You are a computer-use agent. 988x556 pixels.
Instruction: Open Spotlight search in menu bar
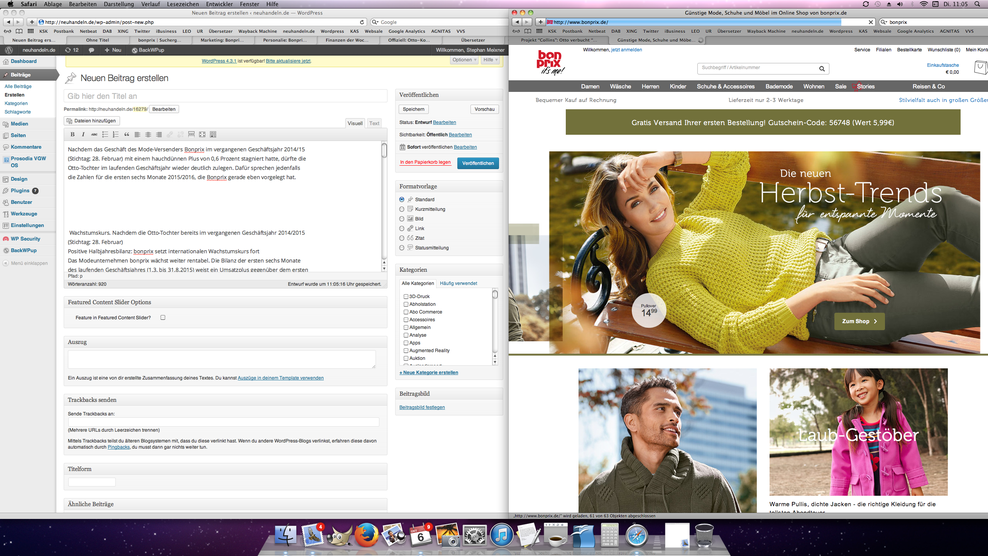pos(977,4)
